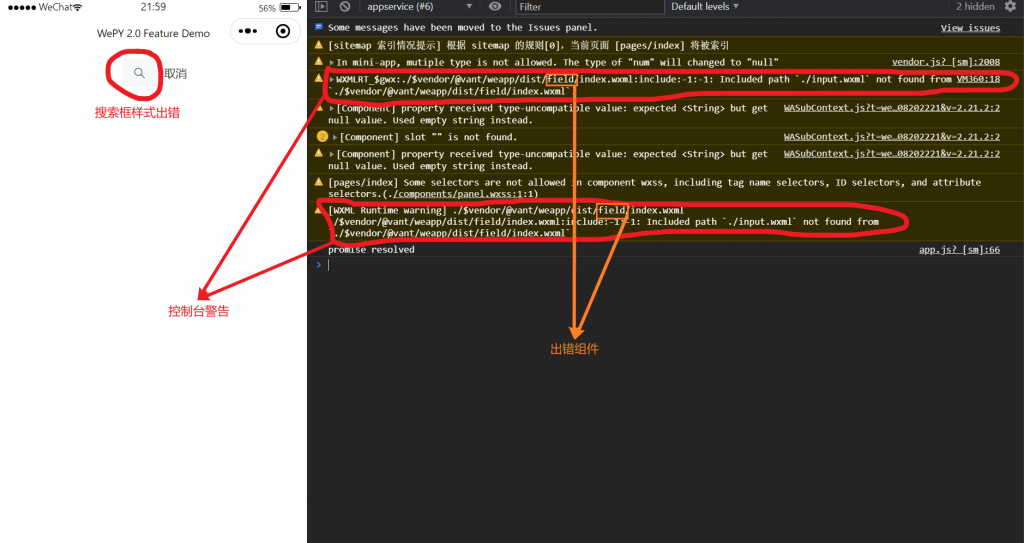Screen dimensions: 1024x543
Task: Open console settings gear icon
Action: coord(1010,6)
